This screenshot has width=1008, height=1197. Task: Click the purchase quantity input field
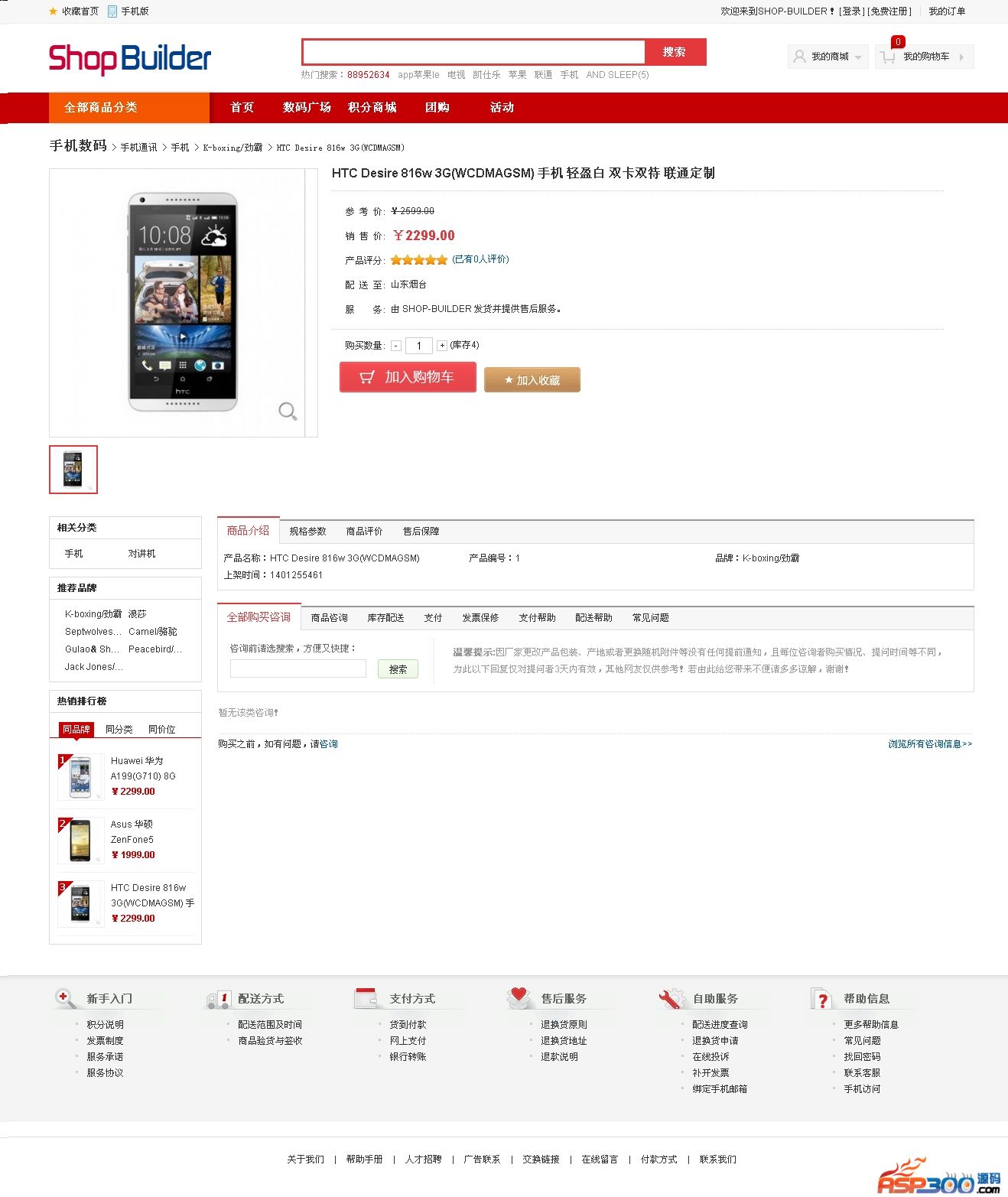point(419,346)
